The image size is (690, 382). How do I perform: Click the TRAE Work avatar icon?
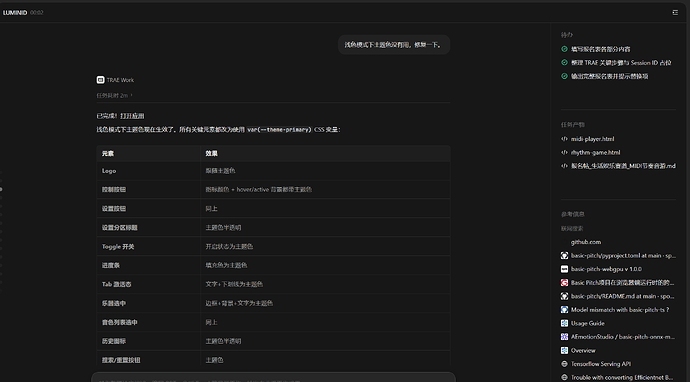click(100, 80)
